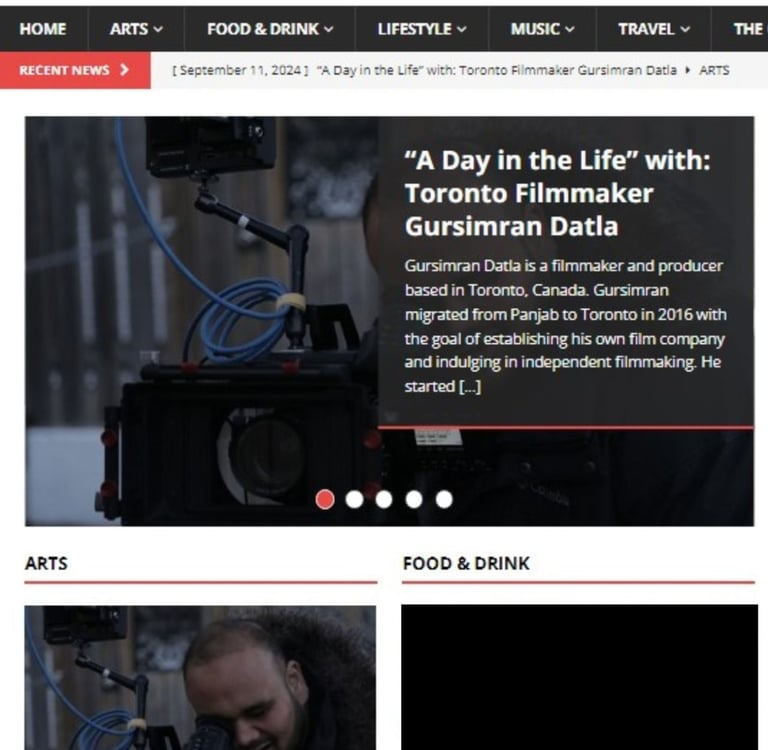
Task: Click the ARTS category link in ticker
Action: click(714, 70)
